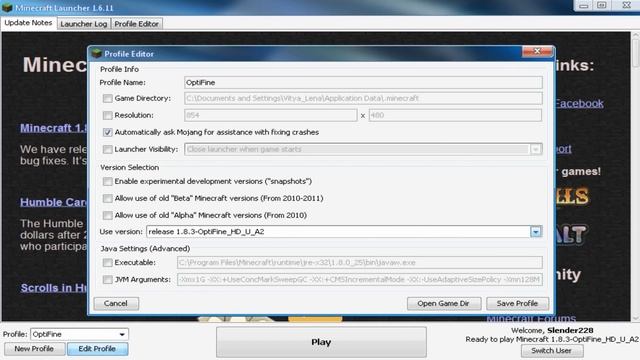Uncheck automatically ask Mojang for assistance
This screenshot has height=360, width=640.
click(x=107, y=132)
